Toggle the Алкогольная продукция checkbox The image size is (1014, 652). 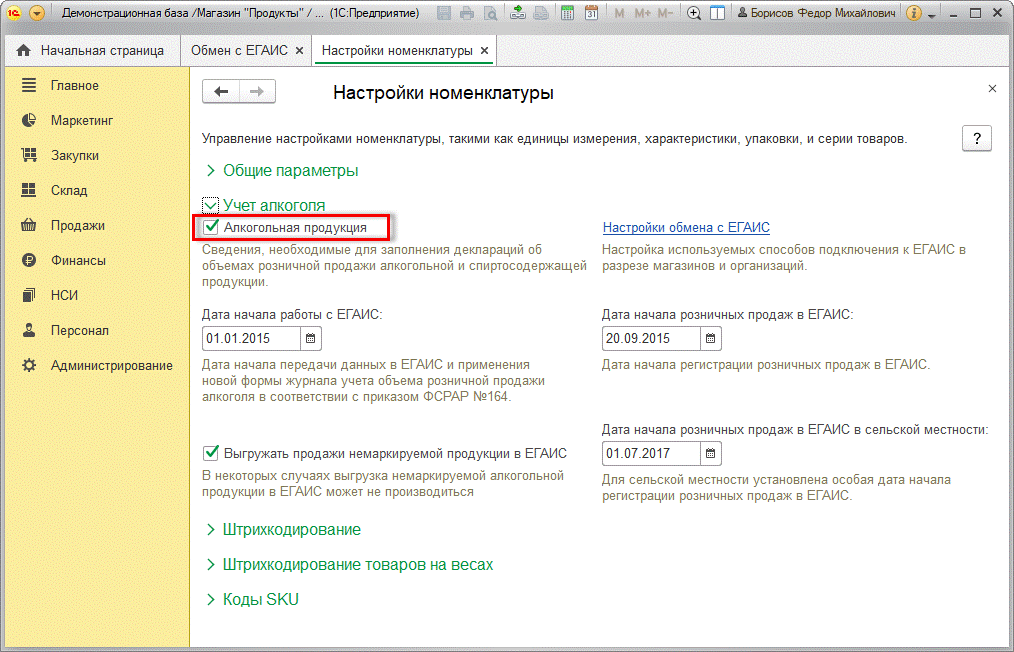coord(211,227)
